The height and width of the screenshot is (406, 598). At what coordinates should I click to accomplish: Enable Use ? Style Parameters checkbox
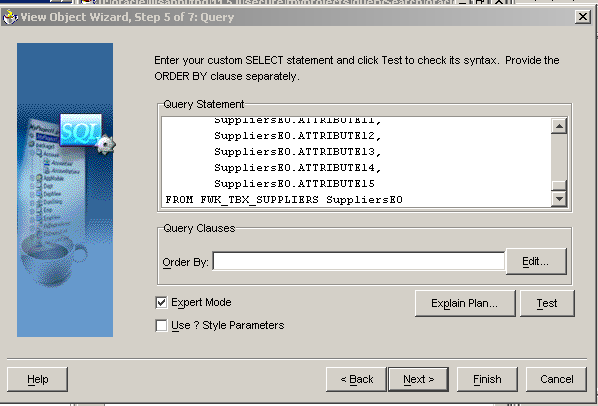click(161, 326)
